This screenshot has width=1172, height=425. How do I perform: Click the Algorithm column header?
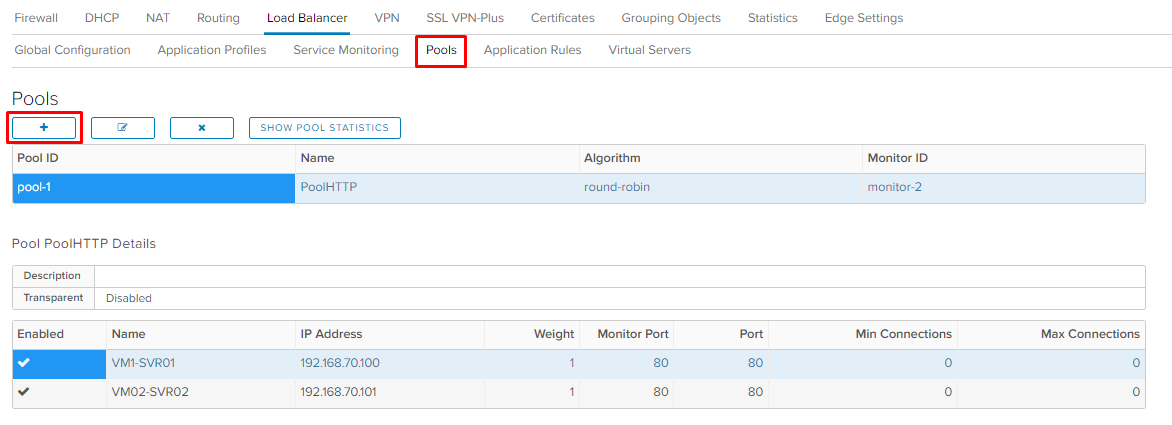coord(721,158)
